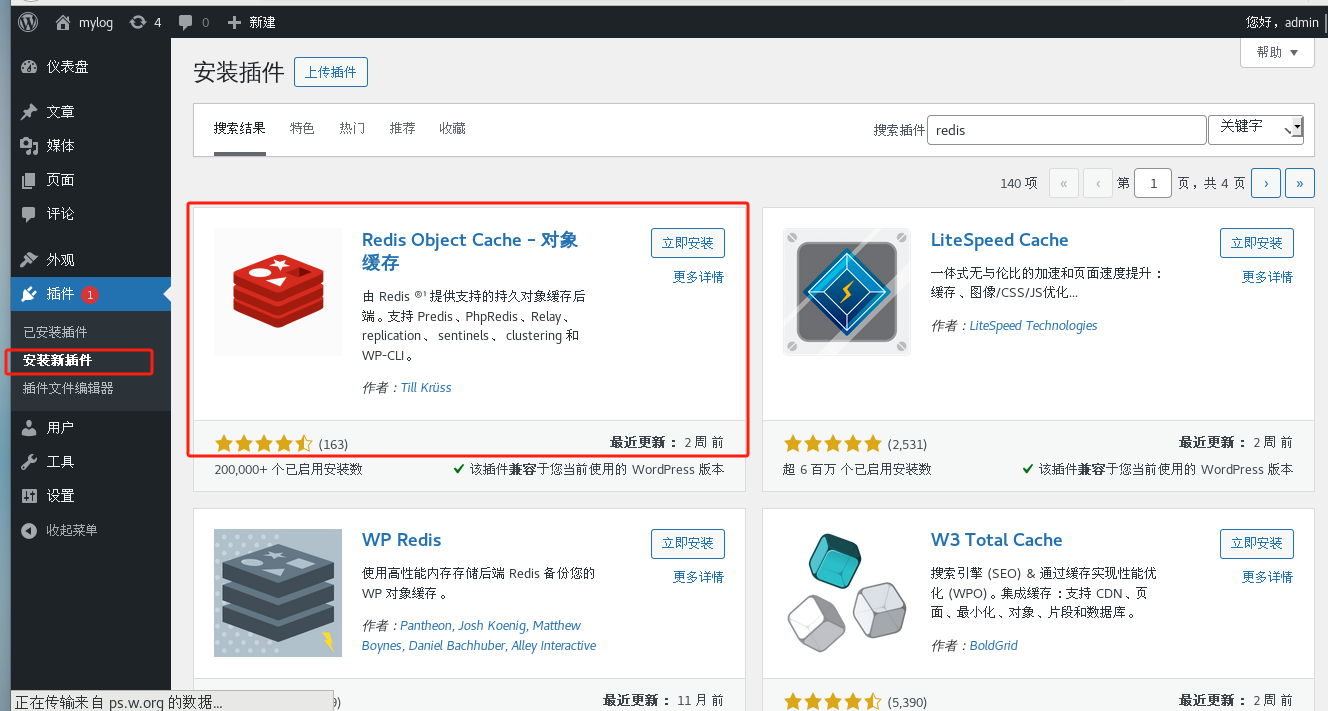Focus the plugin search field containing redis
The height and width of the screenshot is (711, 1328).
coord(1067,130)
